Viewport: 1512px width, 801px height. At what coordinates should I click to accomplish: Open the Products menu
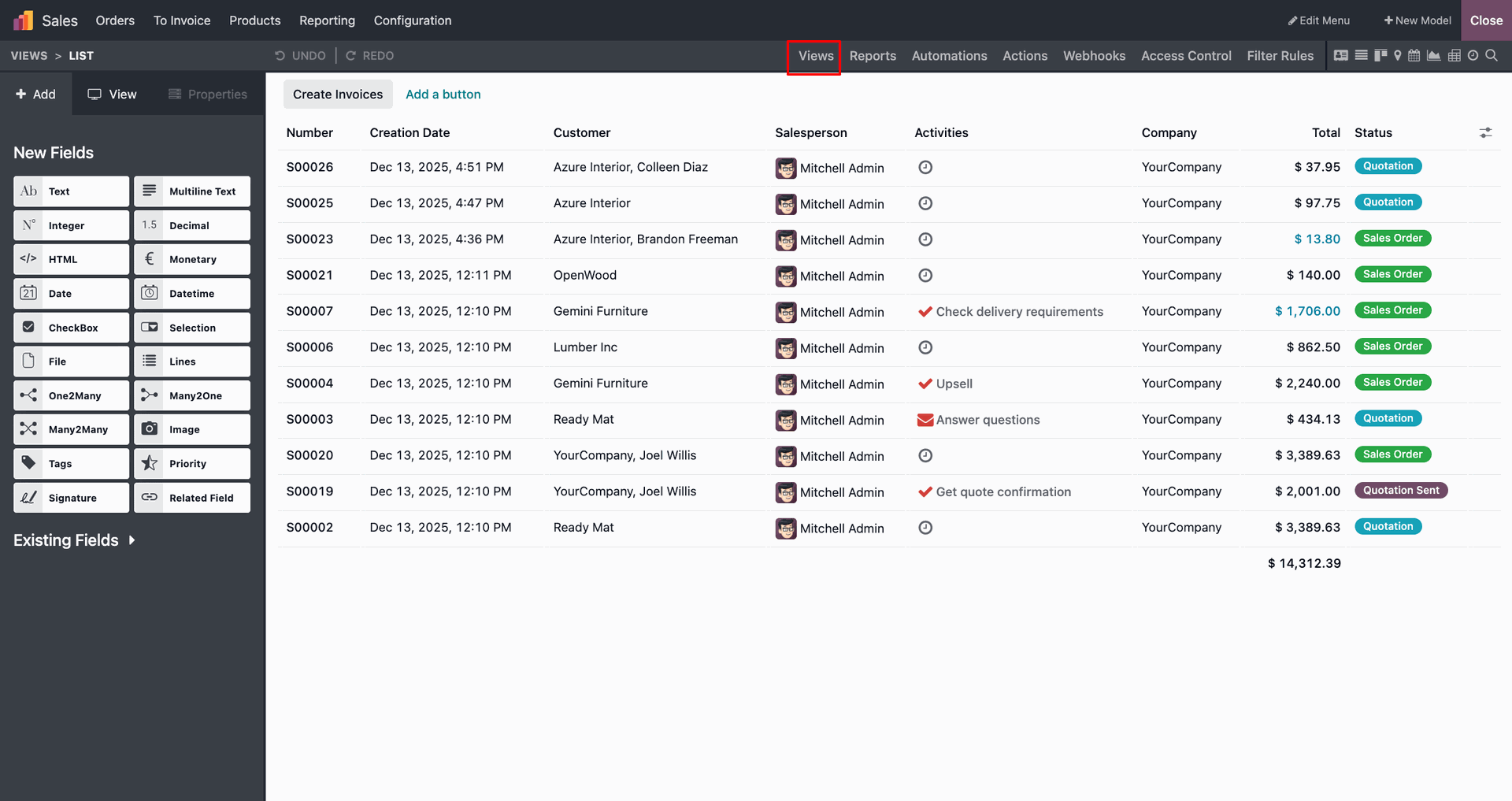(254, 20)
